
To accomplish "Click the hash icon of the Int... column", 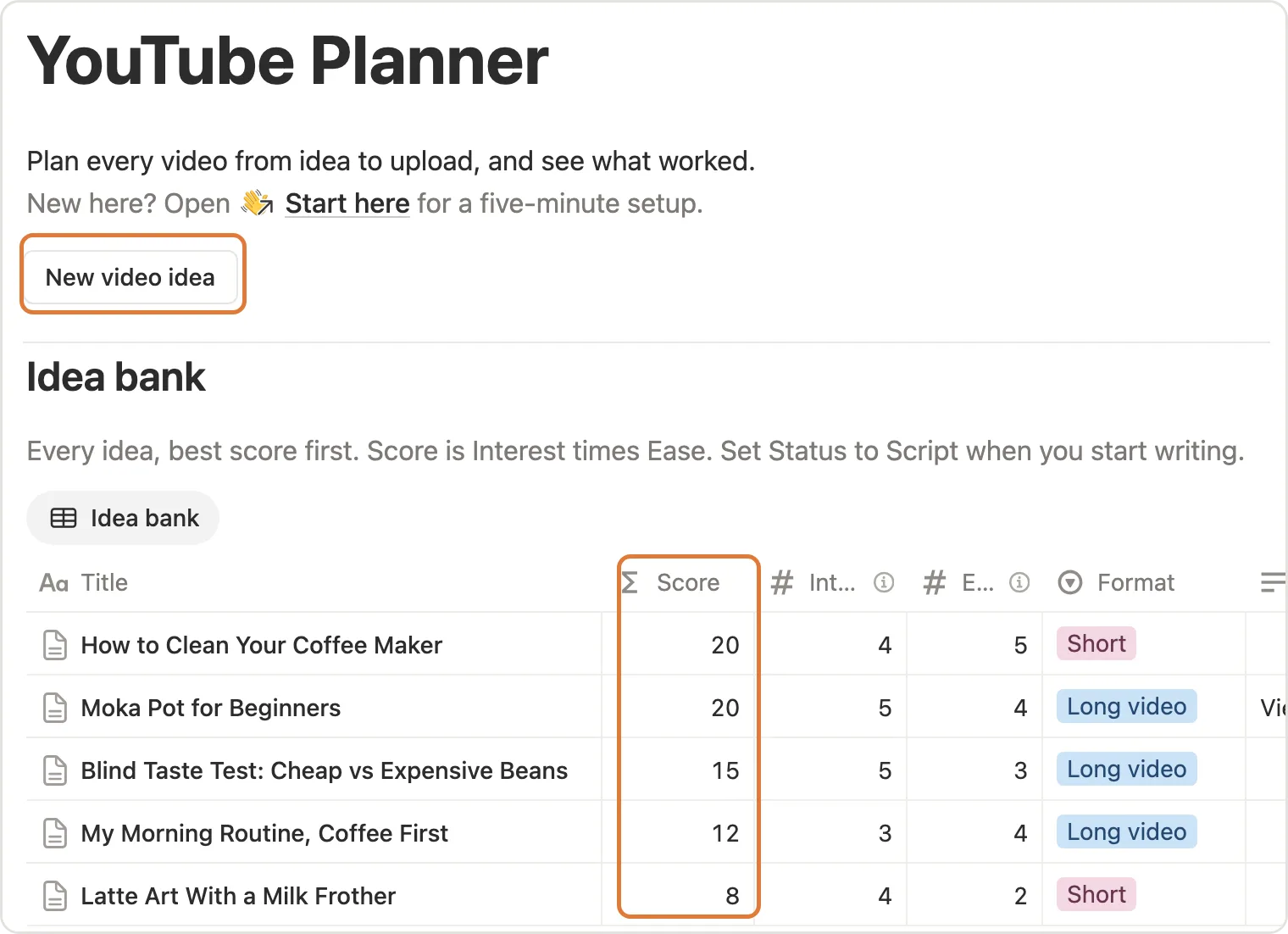I will [x=782, y=582].
